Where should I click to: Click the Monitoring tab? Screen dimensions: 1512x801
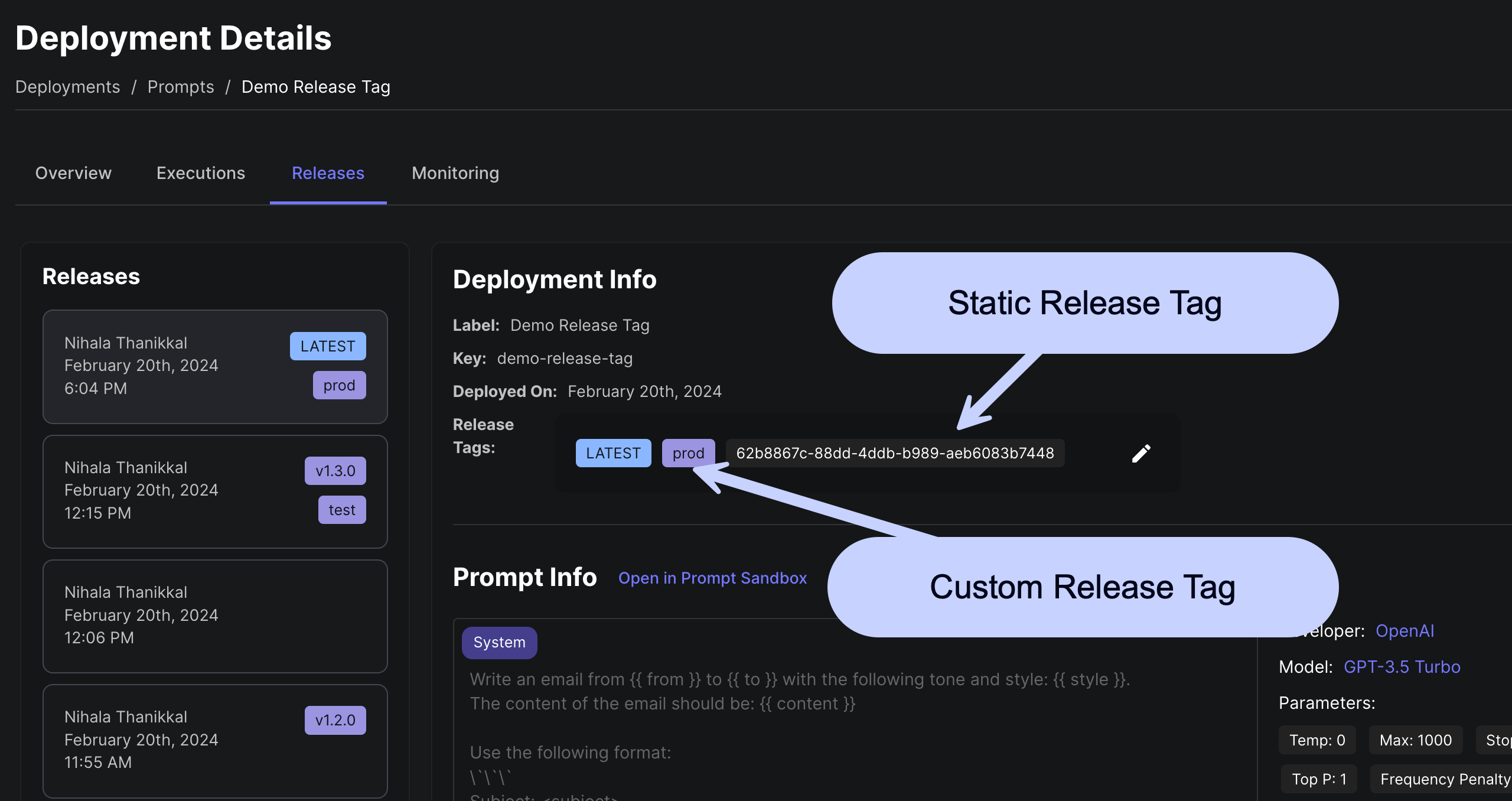455,172
